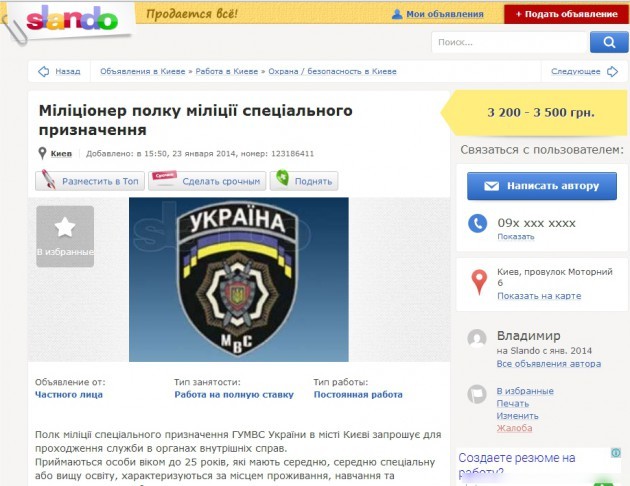The width and height of the screenshot is (630, 486).
Task: Add listing to favorites via star icon
Action: click(x=65, y=237)
